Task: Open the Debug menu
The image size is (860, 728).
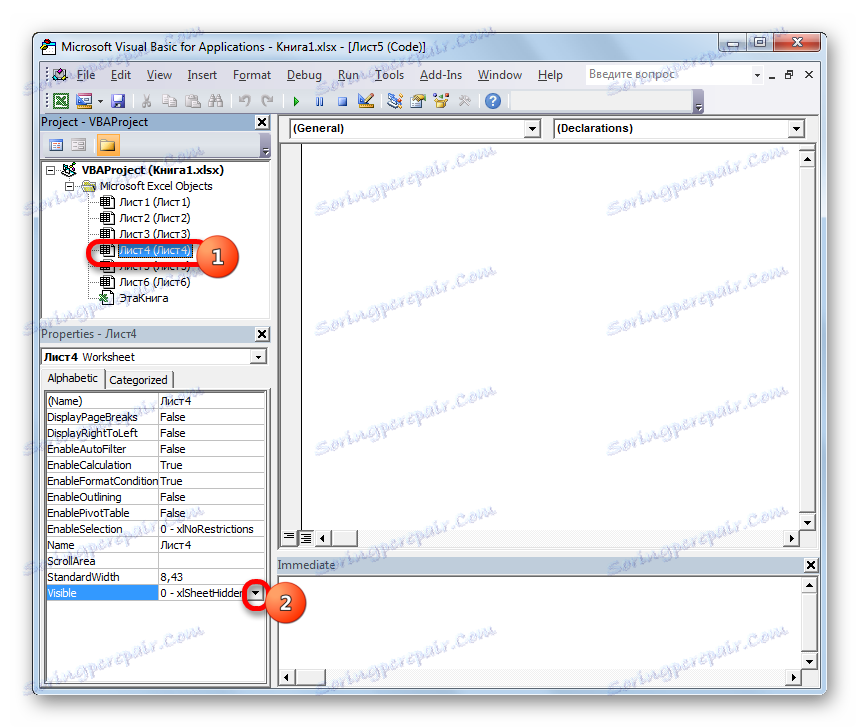Action: (x=304, y=75)
